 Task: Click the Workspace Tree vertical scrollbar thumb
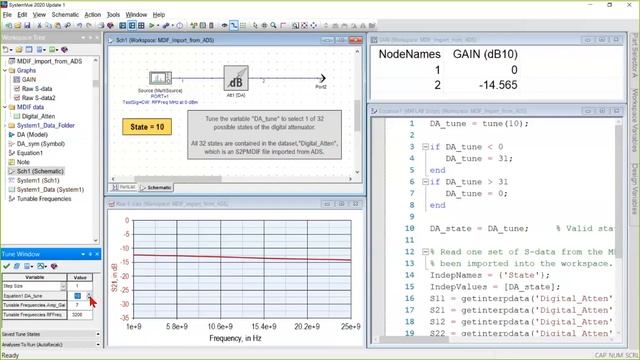96,84
